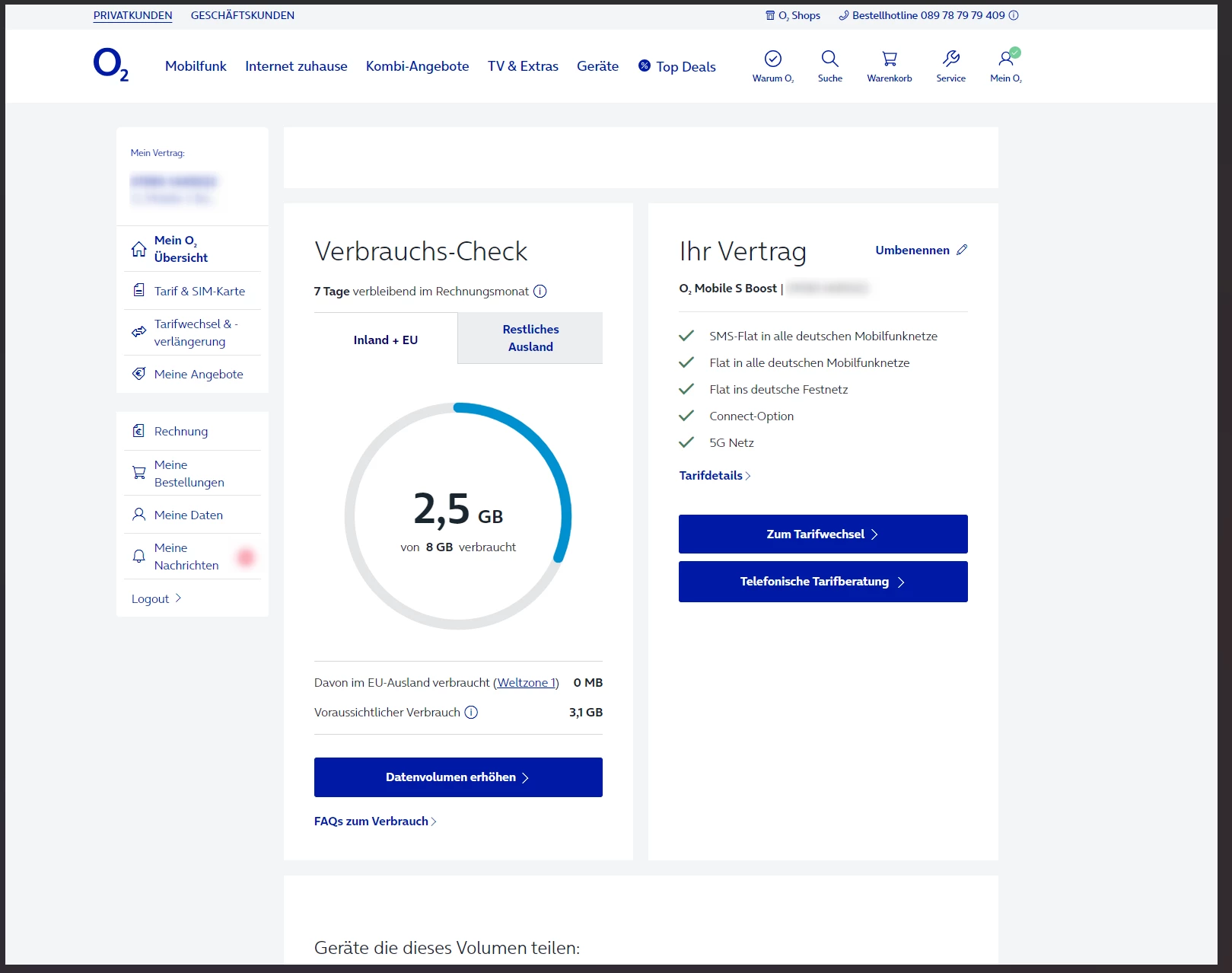Click the Bestellhotline info icon
This screenshot has width=1232, height=973.
tap(1014, 15)
